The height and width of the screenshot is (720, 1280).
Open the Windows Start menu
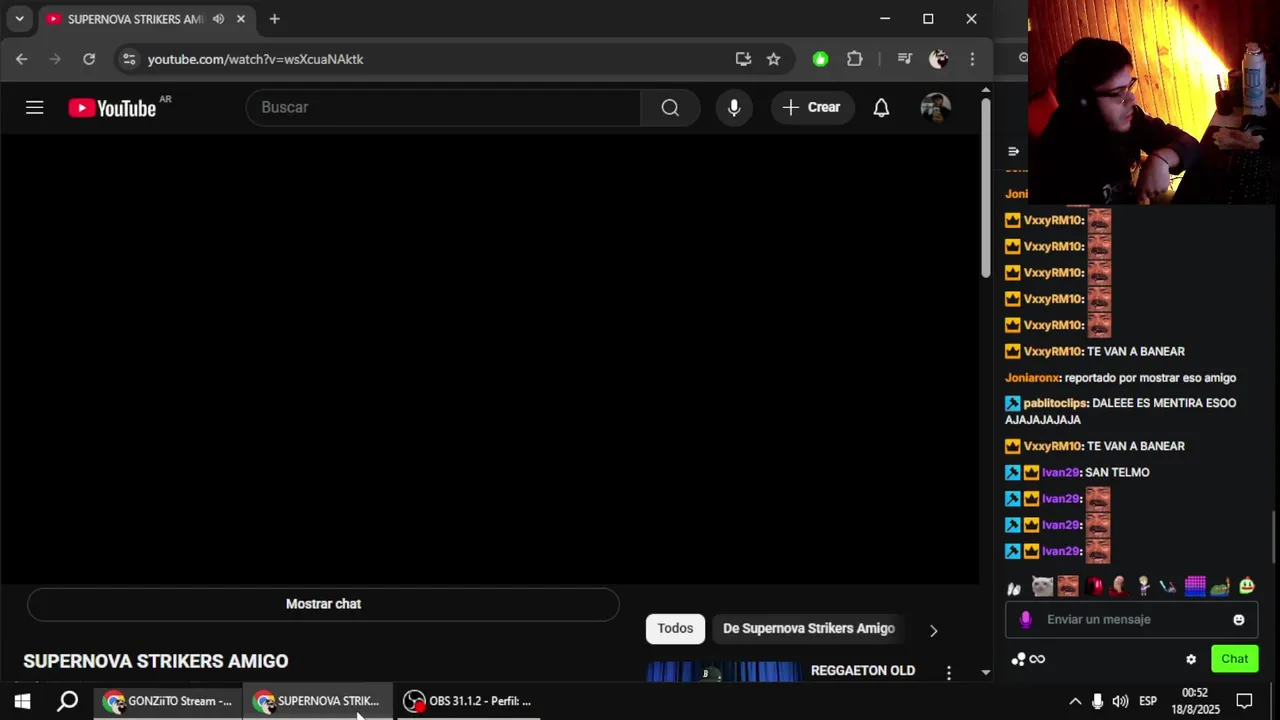22,701
